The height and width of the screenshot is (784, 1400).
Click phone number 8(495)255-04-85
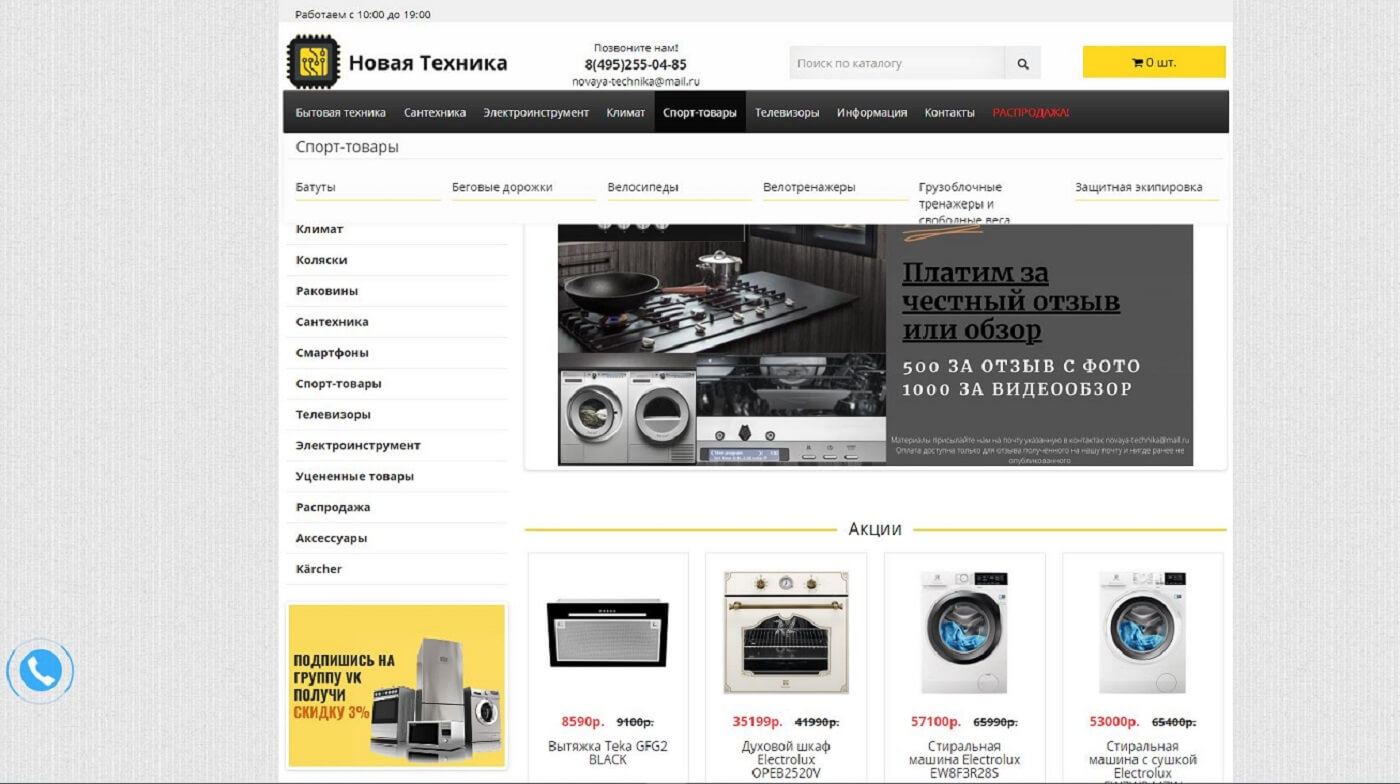click(636, 65)
